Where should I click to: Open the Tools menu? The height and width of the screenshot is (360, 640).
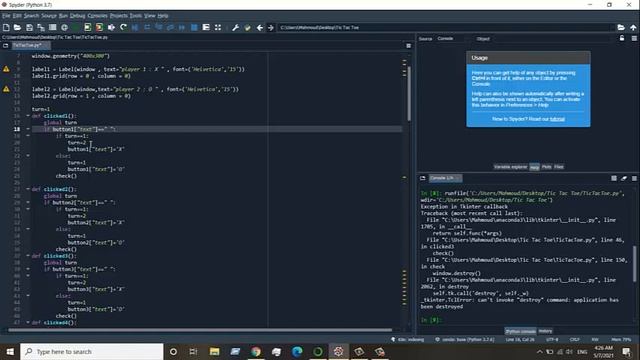136,16
